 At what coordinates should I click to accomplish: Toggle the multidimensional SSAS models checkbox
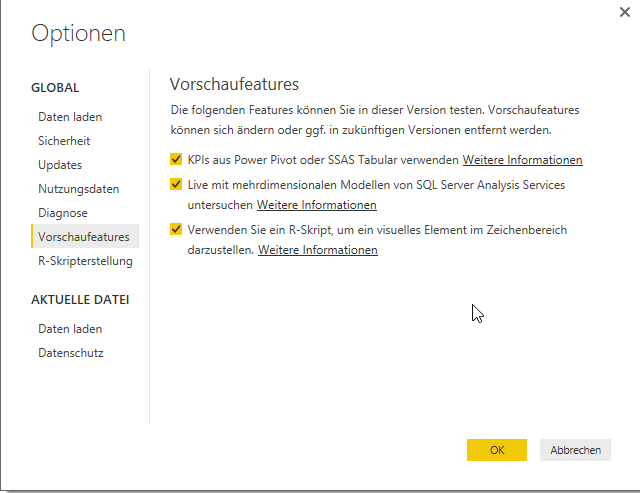coord(176,184)
